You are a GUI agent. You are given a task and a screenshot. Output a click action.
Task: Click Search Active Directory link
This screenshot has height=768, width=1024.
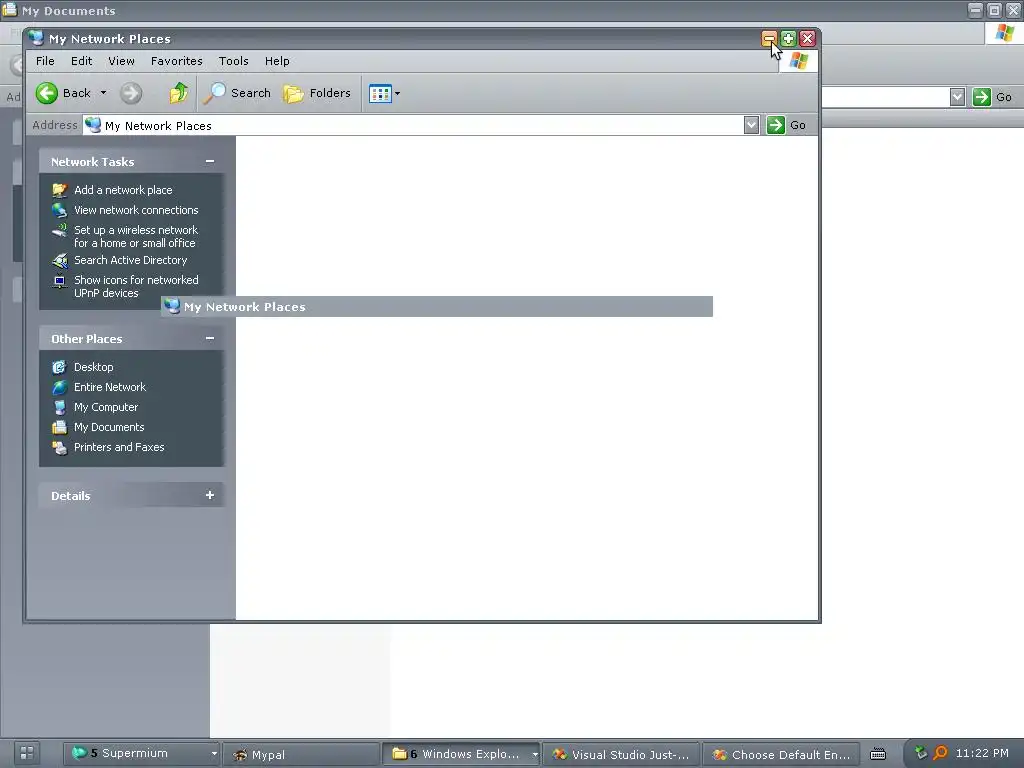click(x=131, y=260)
